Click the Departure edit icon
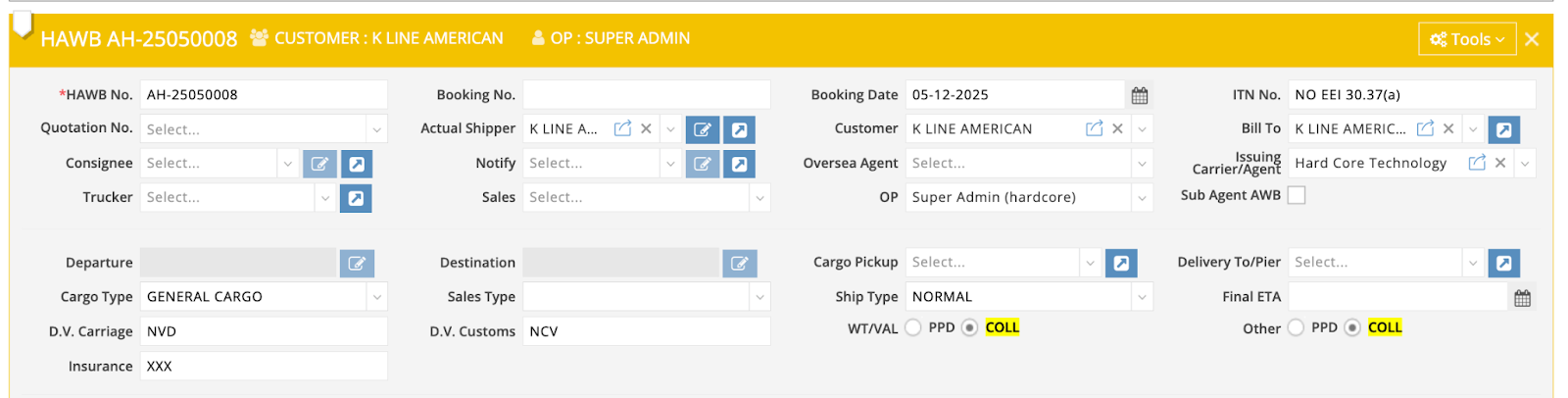This screenshot has height=398, width=1568. [357, 263]
